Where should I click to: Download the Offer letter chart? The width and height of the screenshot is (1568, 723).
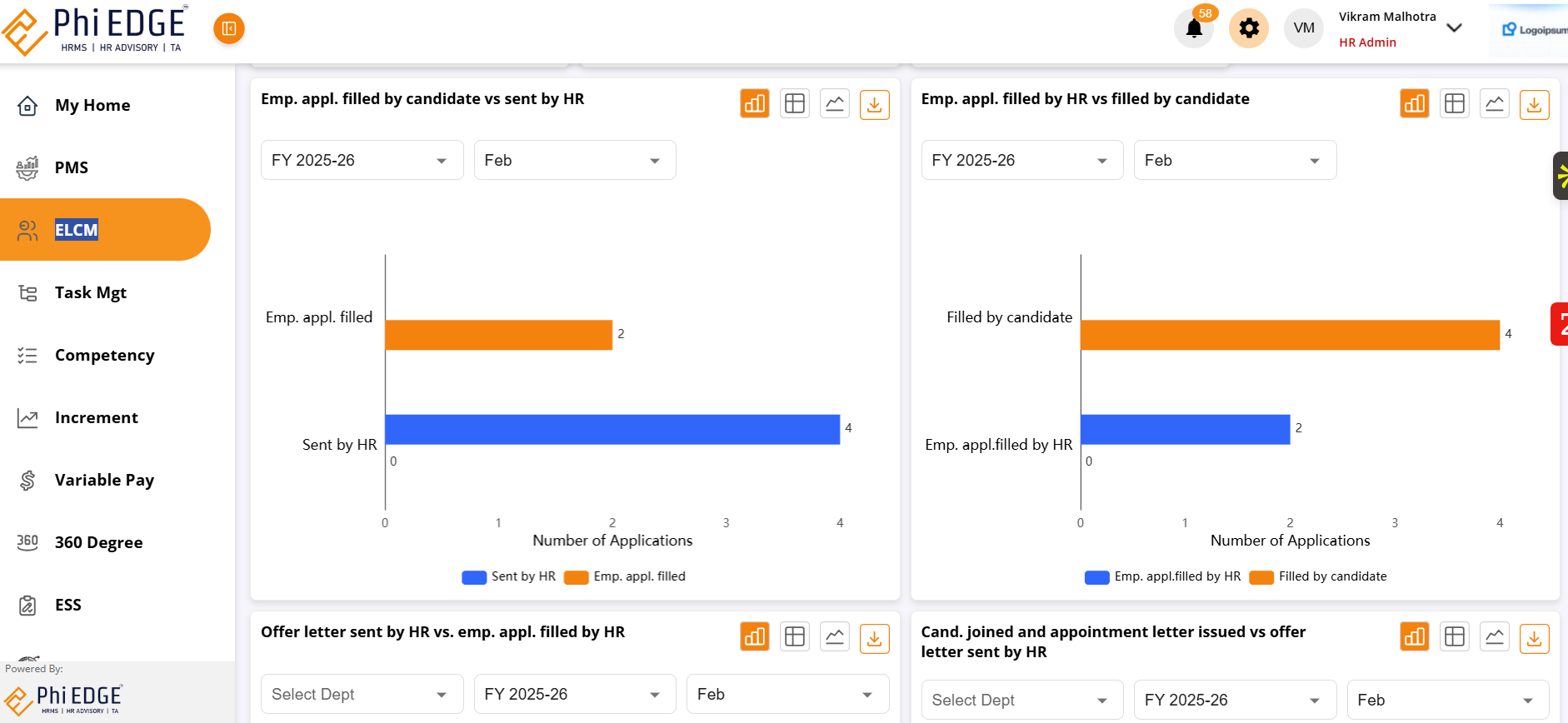(x=874, y=638)
